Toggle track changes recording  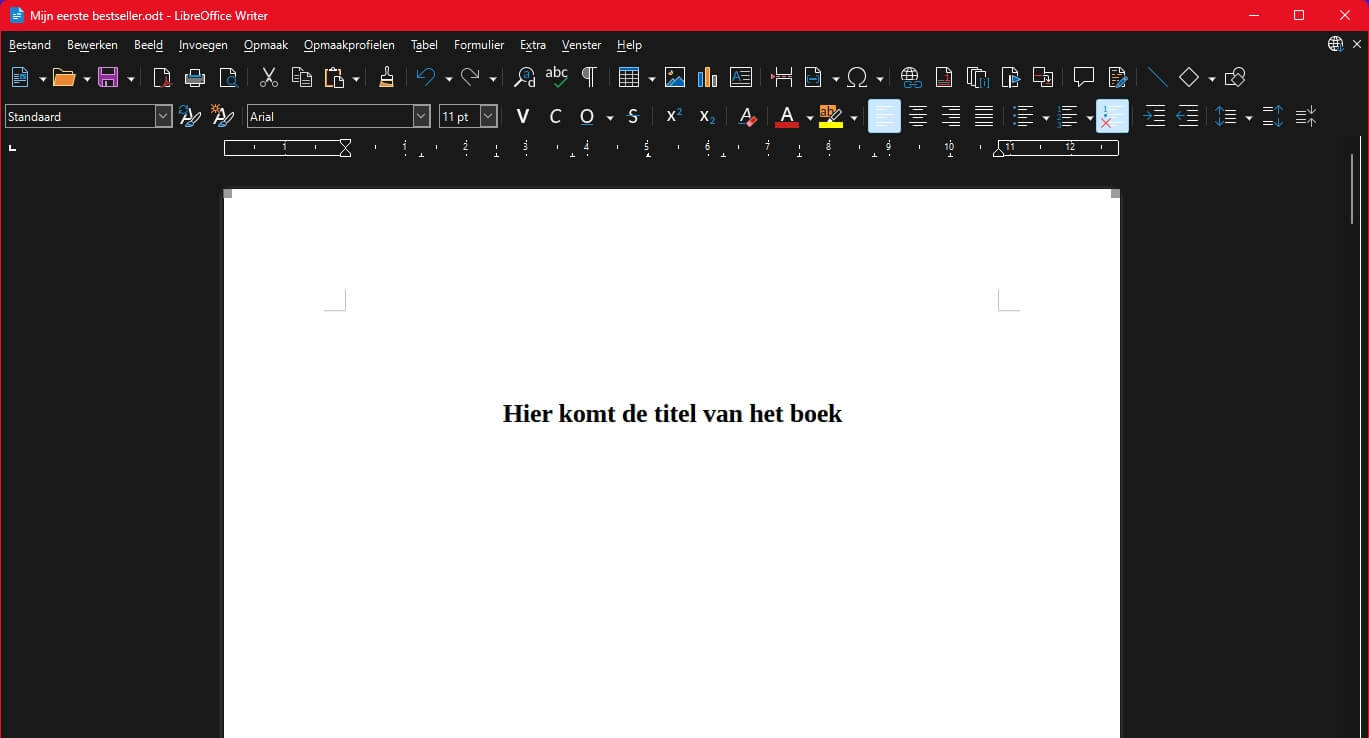[x=1117, y=77]
